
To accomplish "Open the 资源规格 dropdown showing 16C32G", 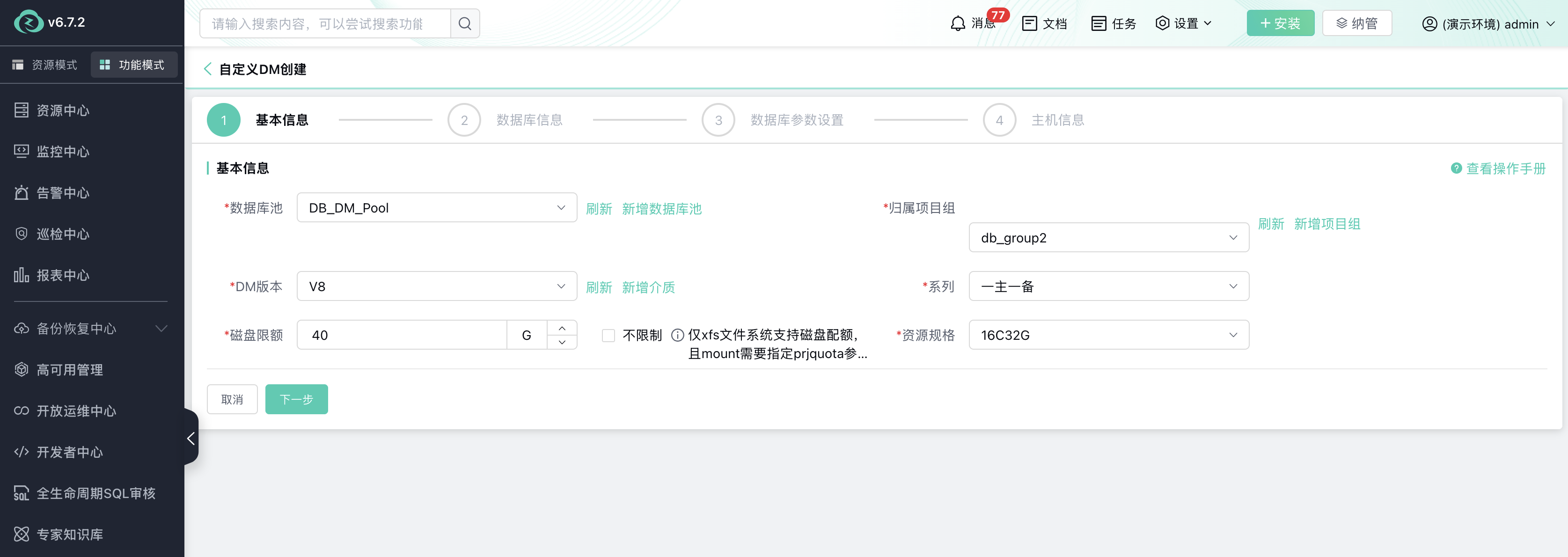I will tap(1108, 335).
